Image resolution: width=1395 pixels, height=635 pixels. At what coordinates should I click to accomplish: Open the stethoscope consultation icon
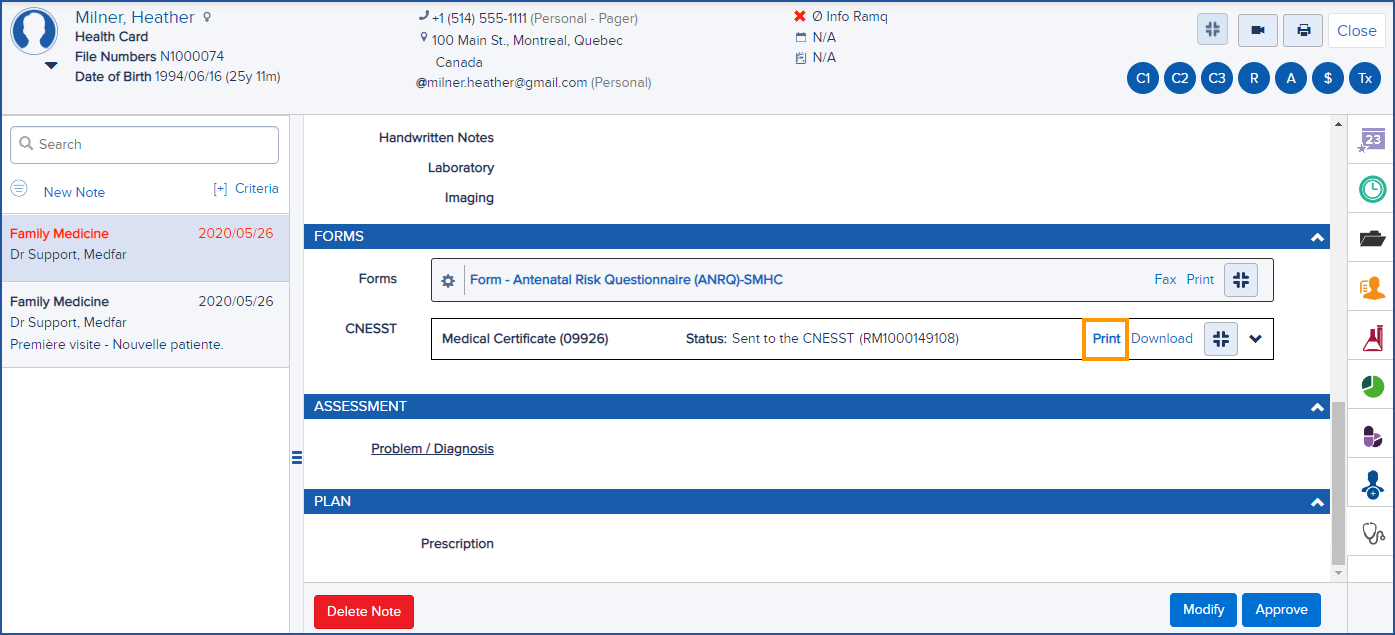(1371, 533)
